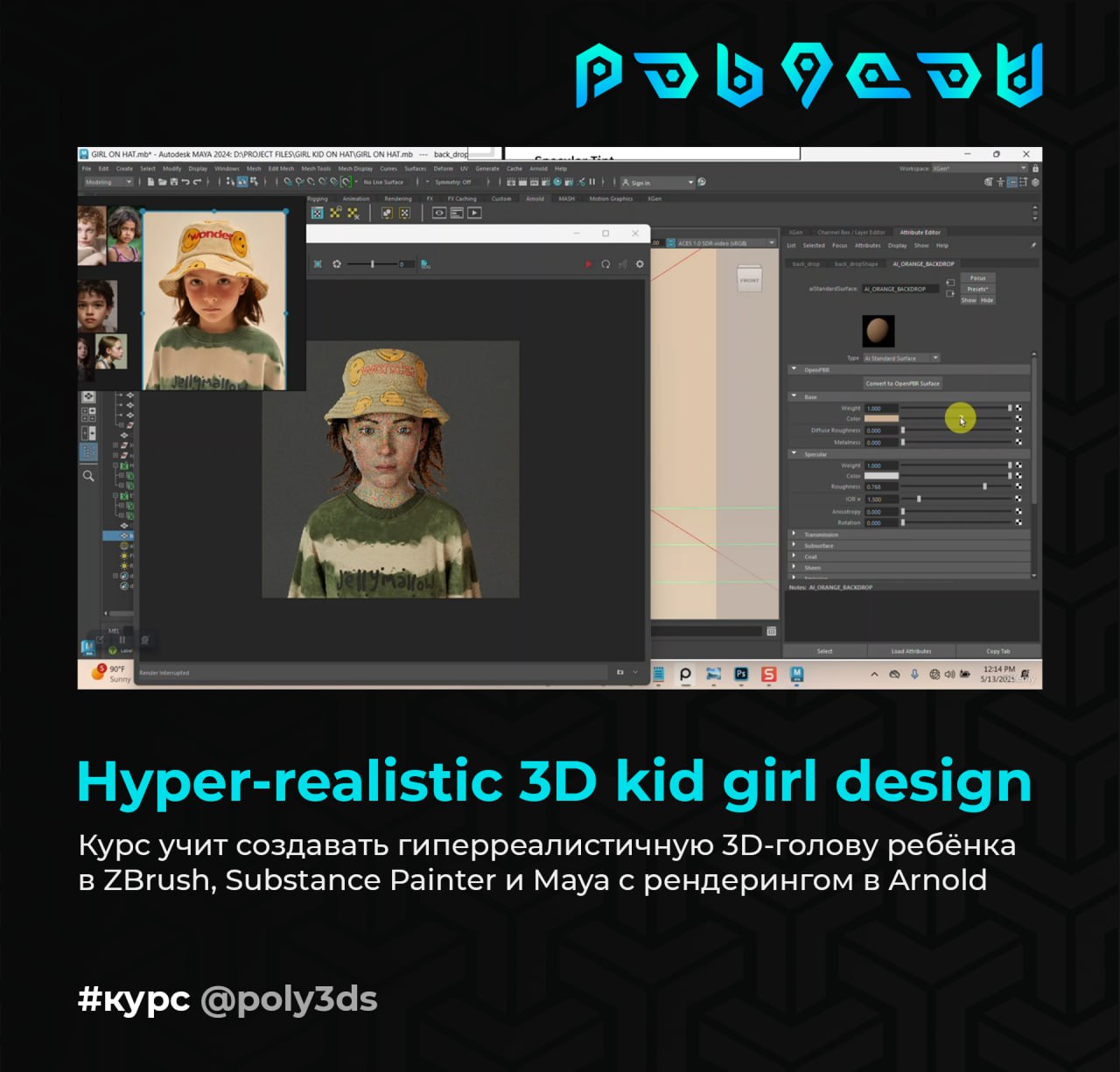This screenshot has height=1072, width=1120.
Task: Click the Focus button in Attribute Editor
Action: coord(977,278)
